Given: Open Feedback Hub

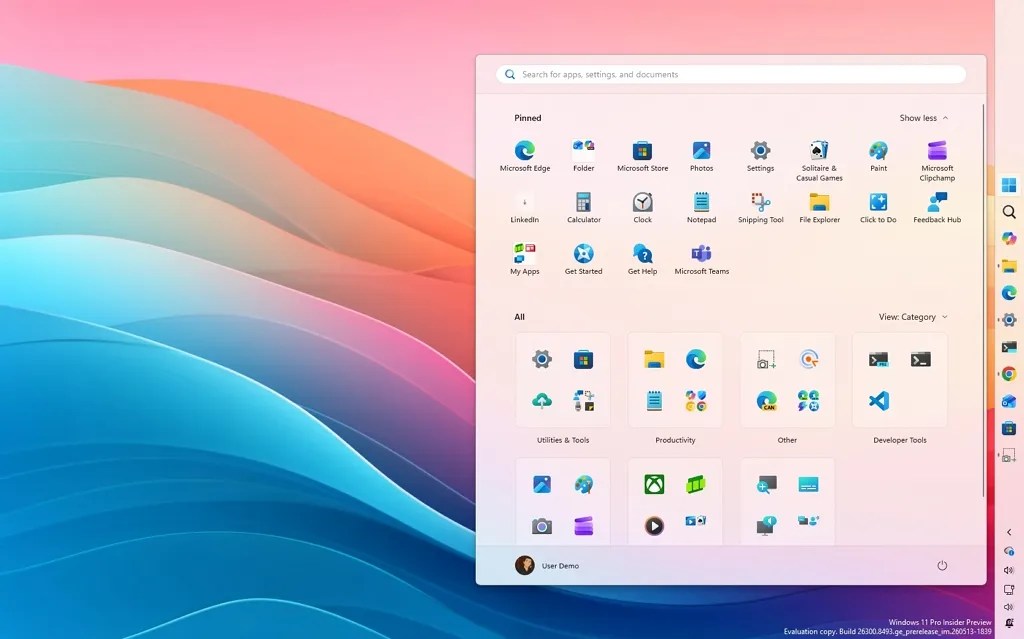Looking at the screenshot, I should 937,208.
